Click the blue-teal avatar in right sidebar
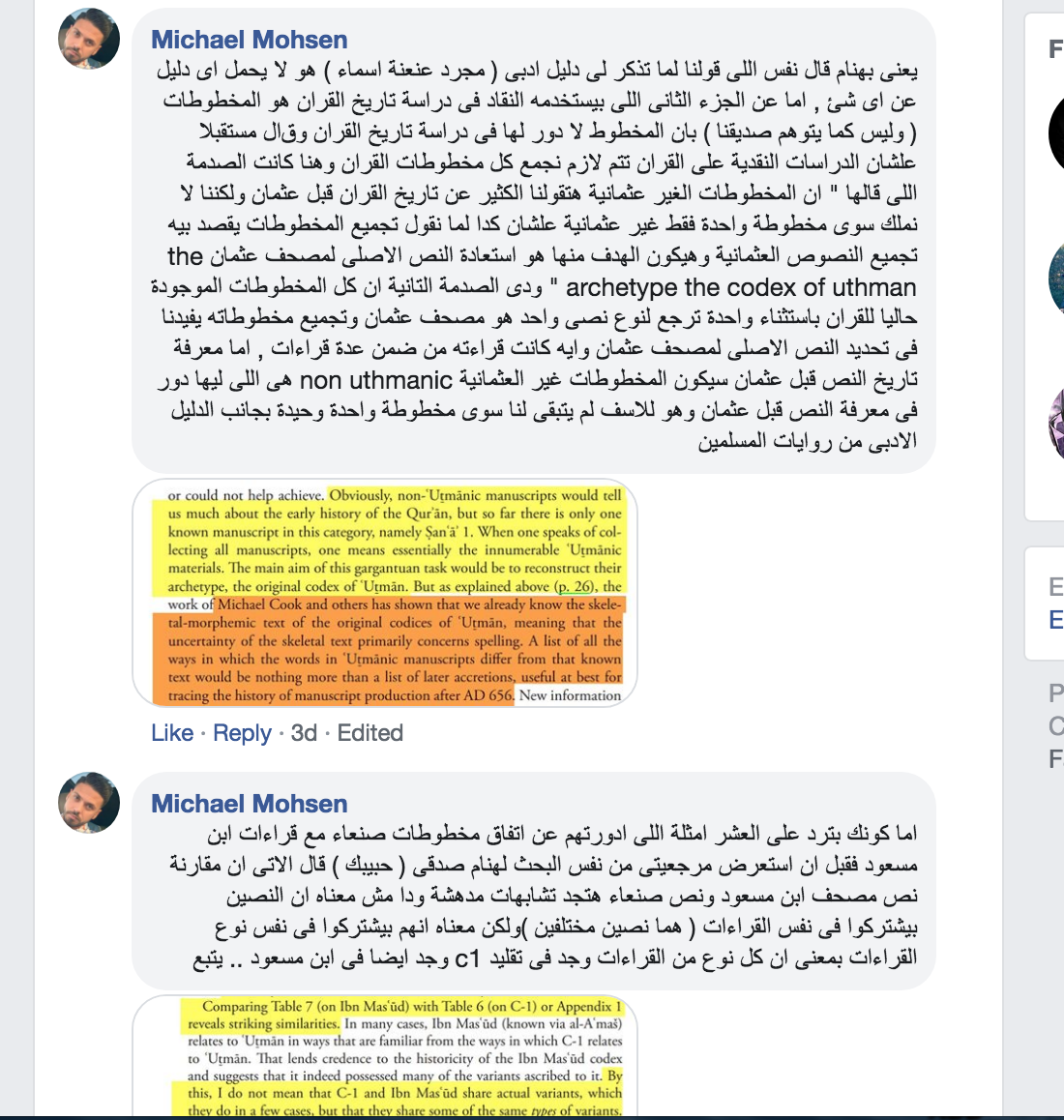Image resolution: width=1064 pixels, height=1120 pixels. 1056,279
